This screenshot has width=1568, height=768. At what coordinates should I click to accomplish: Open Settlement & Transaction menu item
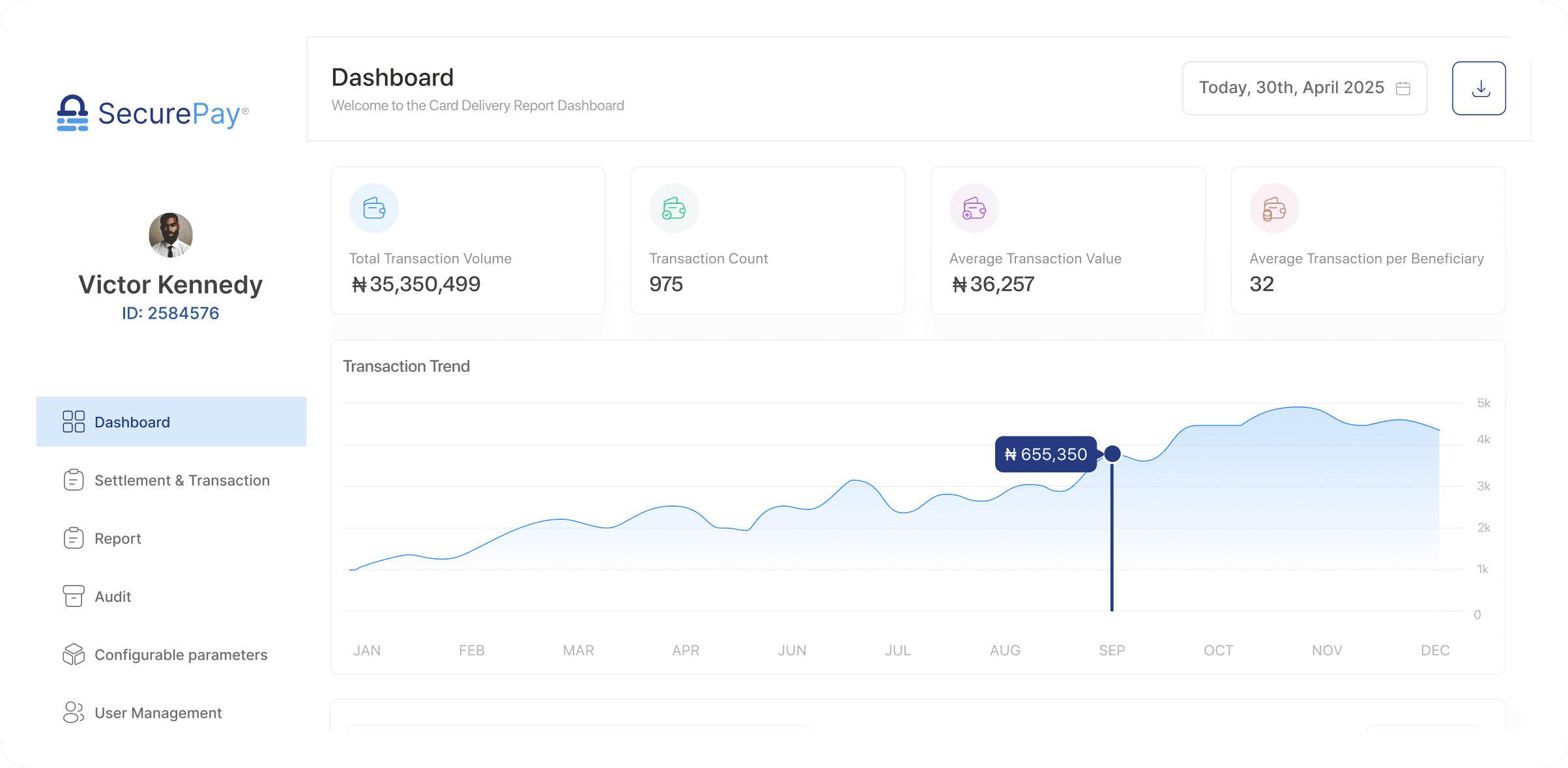pyautogui.click(x=182, y=480)
